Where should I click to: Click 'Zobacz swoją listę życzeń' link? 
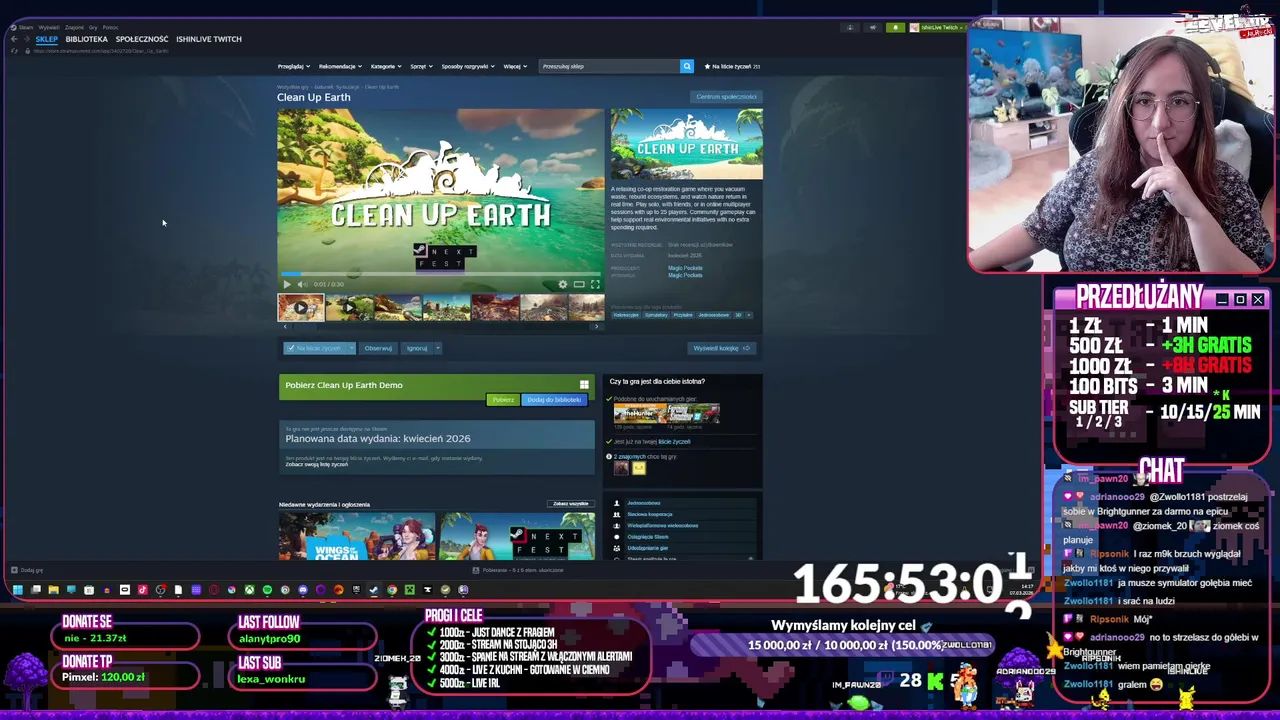point(317,464)
